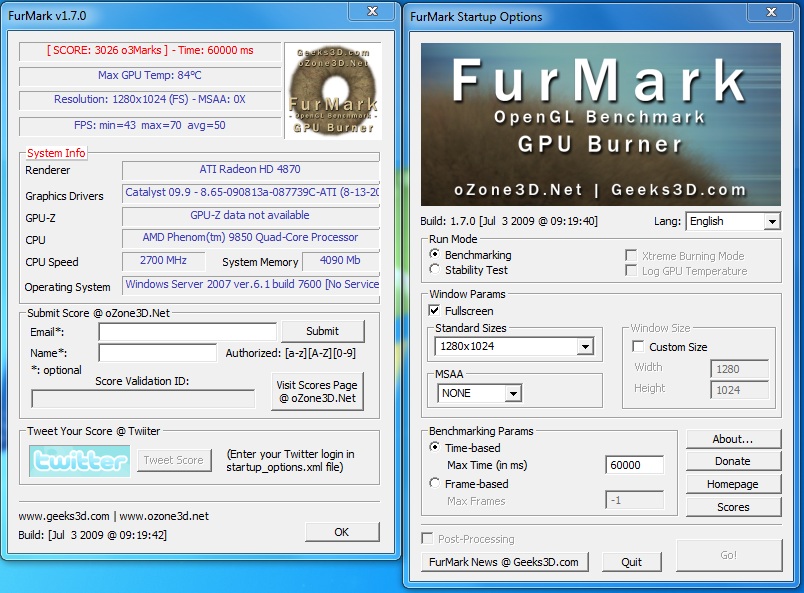Screen dimensions: 804x593
Task: Click the Max Frames field
Action: (634, 500)
